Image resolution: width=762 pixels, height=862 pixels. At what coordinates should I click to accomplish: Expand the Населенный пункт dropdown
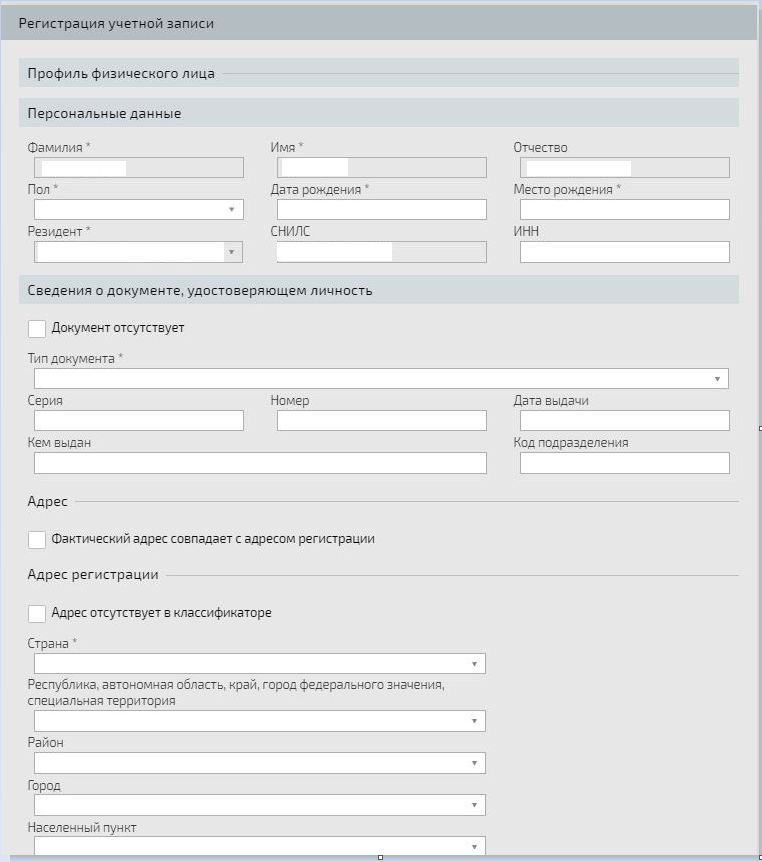click(259, 846)
